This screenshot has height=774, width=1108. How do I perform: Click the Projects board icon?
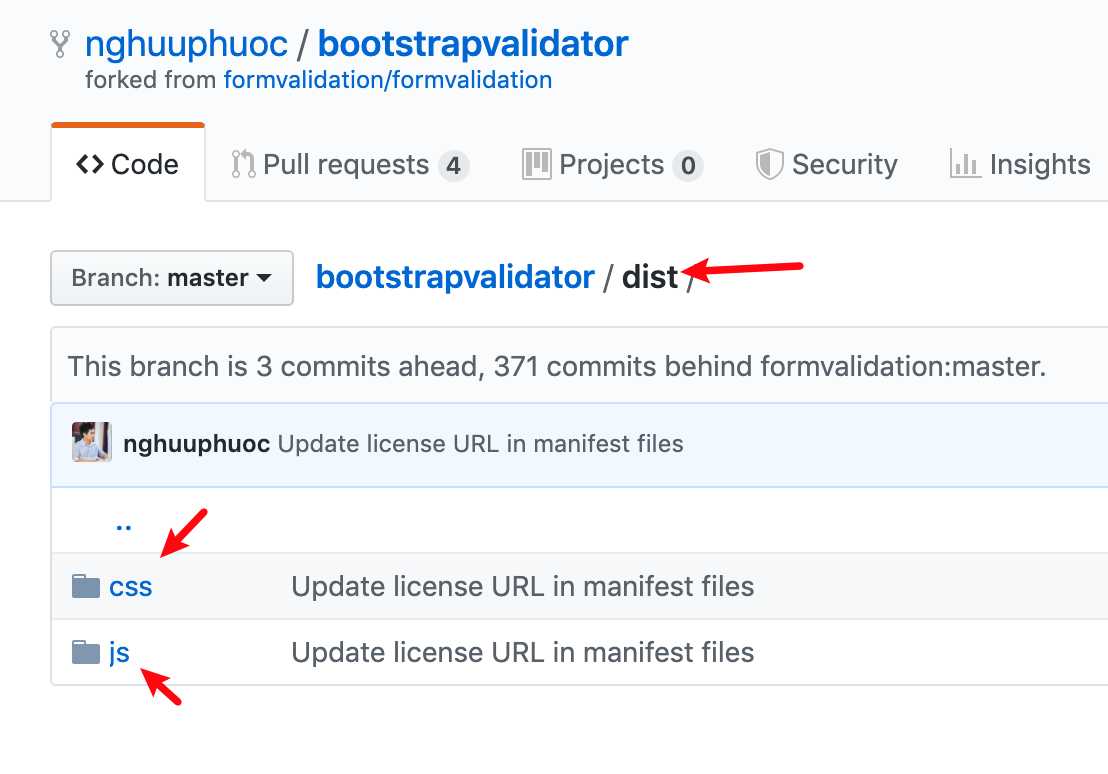[536, 164]
